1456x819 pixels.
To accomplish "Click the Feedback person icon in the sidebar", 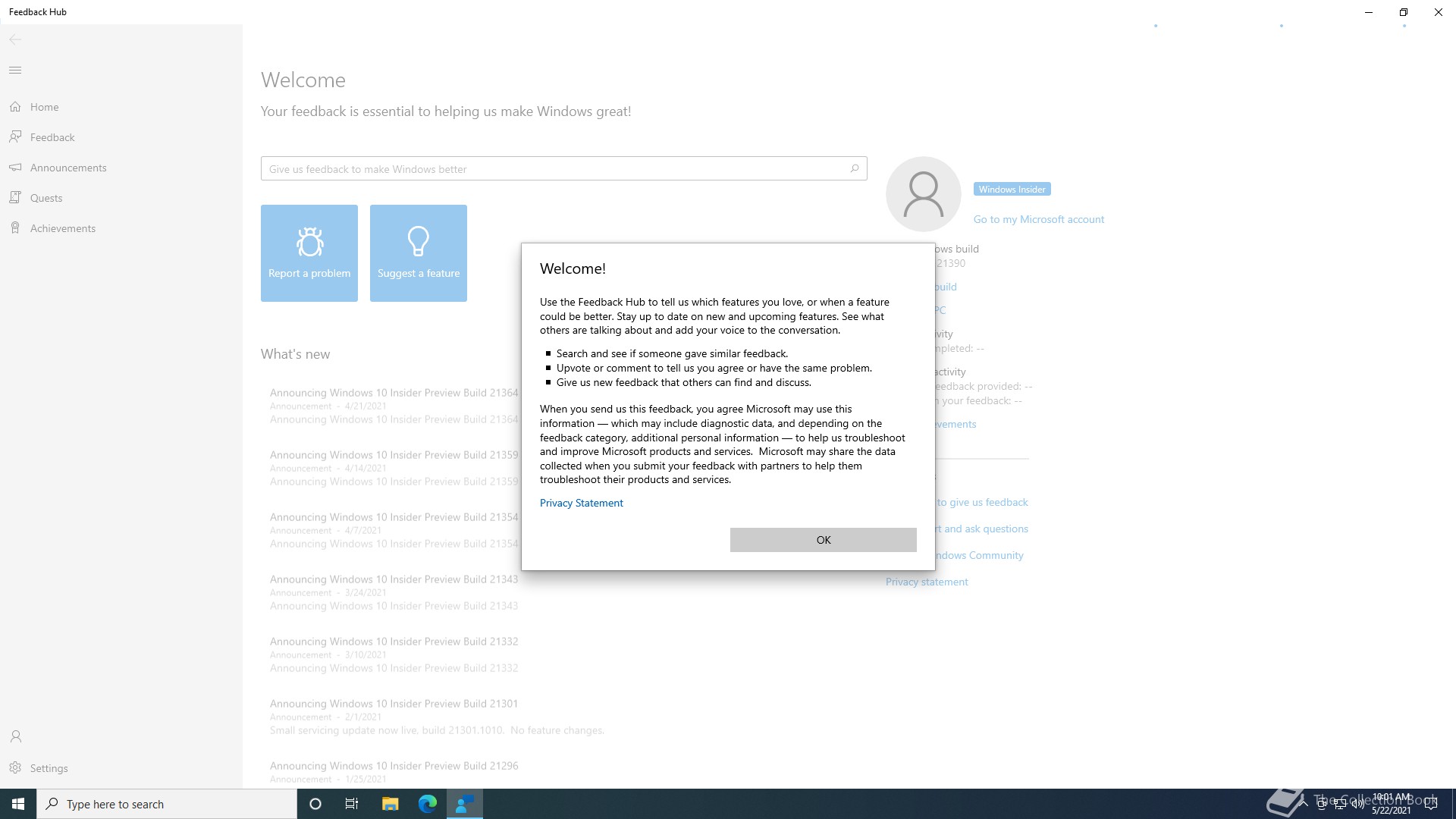I will coord(15,136).
